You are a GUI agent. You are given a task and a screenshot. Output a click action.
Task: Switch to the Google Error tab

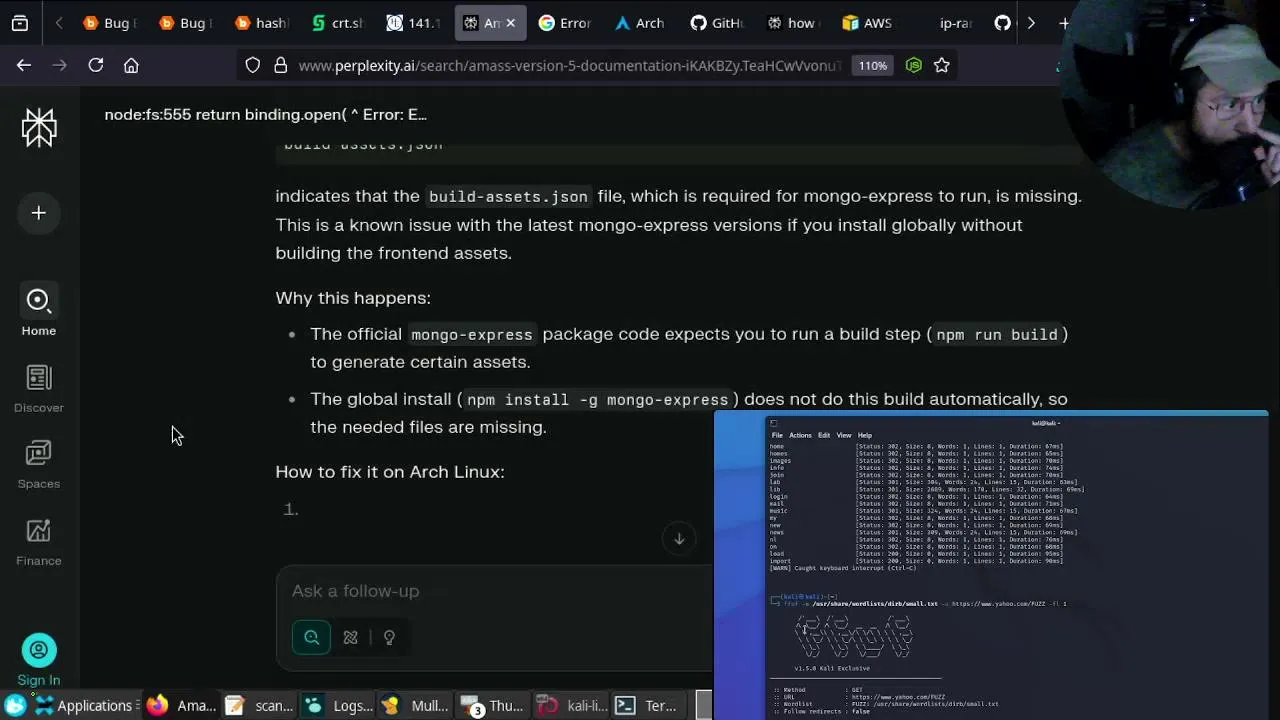click(x=565, y=23)
